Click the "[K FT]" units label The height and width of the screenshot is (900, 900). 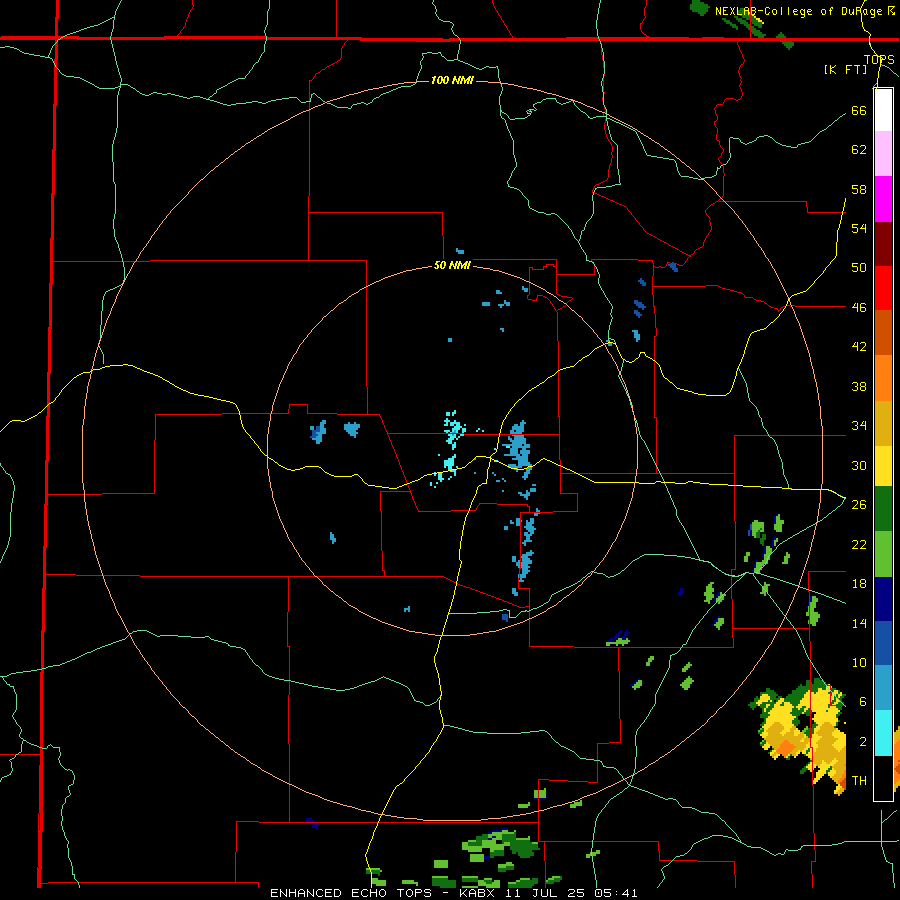845,69
